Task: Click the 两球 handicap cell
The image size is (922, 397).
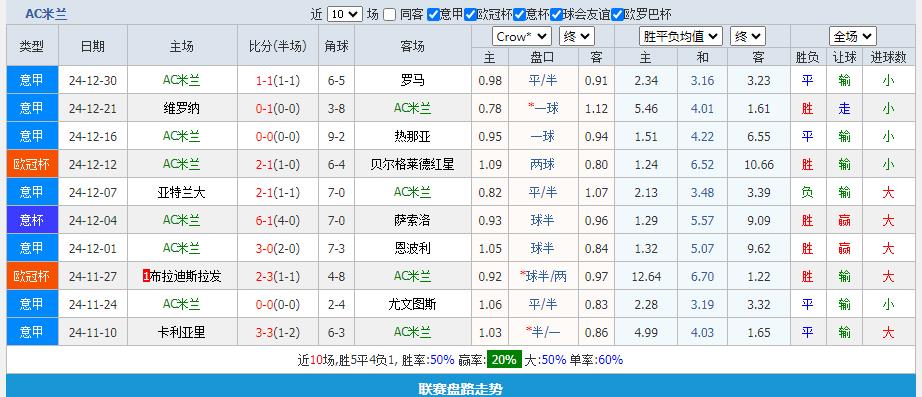Action: tap(543, 165)
